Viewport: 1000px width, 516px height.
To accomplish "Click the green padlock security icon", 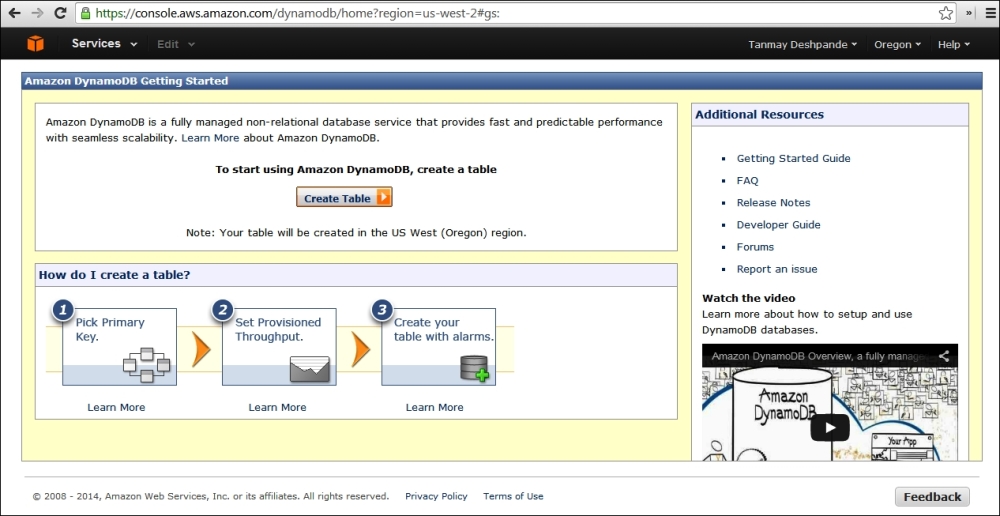I will (x=85, y=13).
